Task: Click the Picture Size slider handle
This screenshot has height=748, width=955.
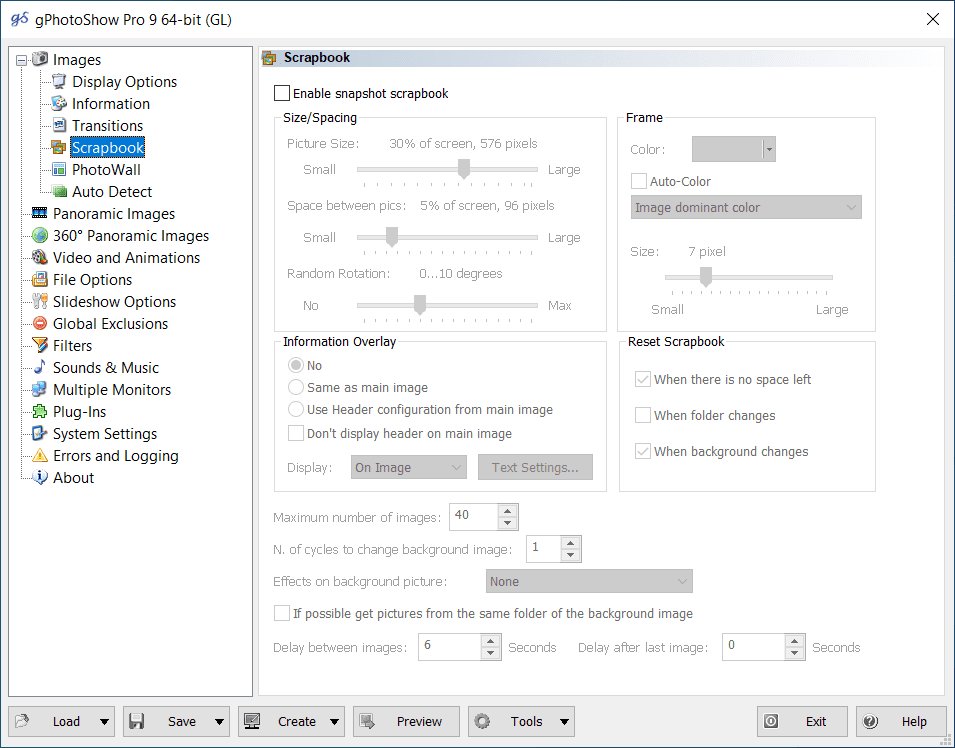Action: pos(463,169)
